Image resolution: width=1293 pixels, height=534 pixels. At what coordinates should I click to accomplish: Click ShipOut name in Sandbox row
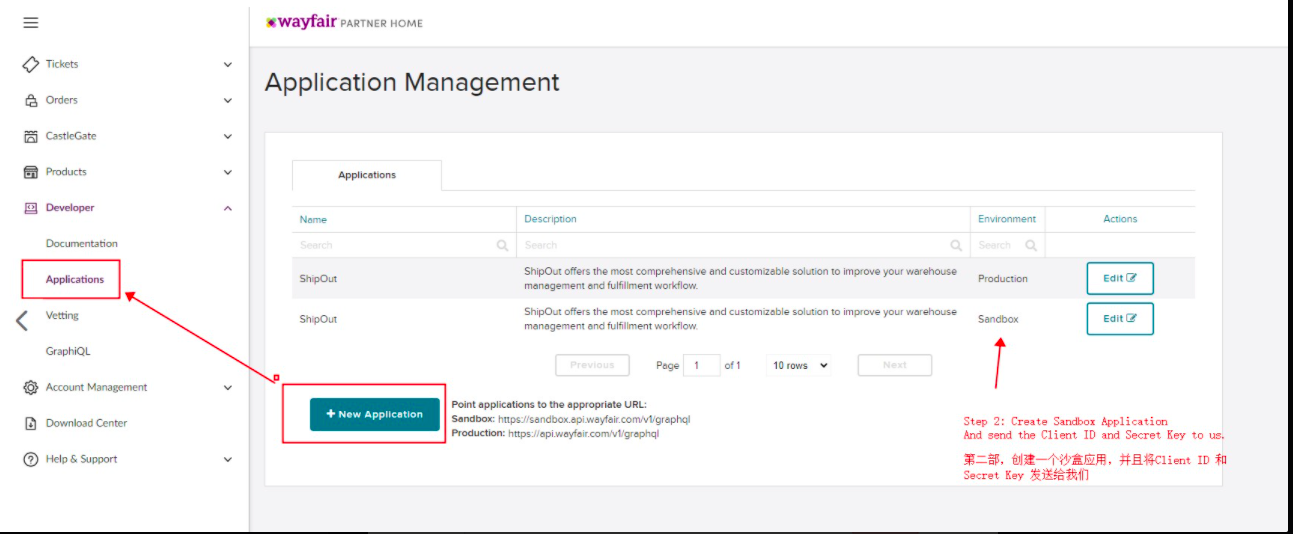click(x=318, y=319)
